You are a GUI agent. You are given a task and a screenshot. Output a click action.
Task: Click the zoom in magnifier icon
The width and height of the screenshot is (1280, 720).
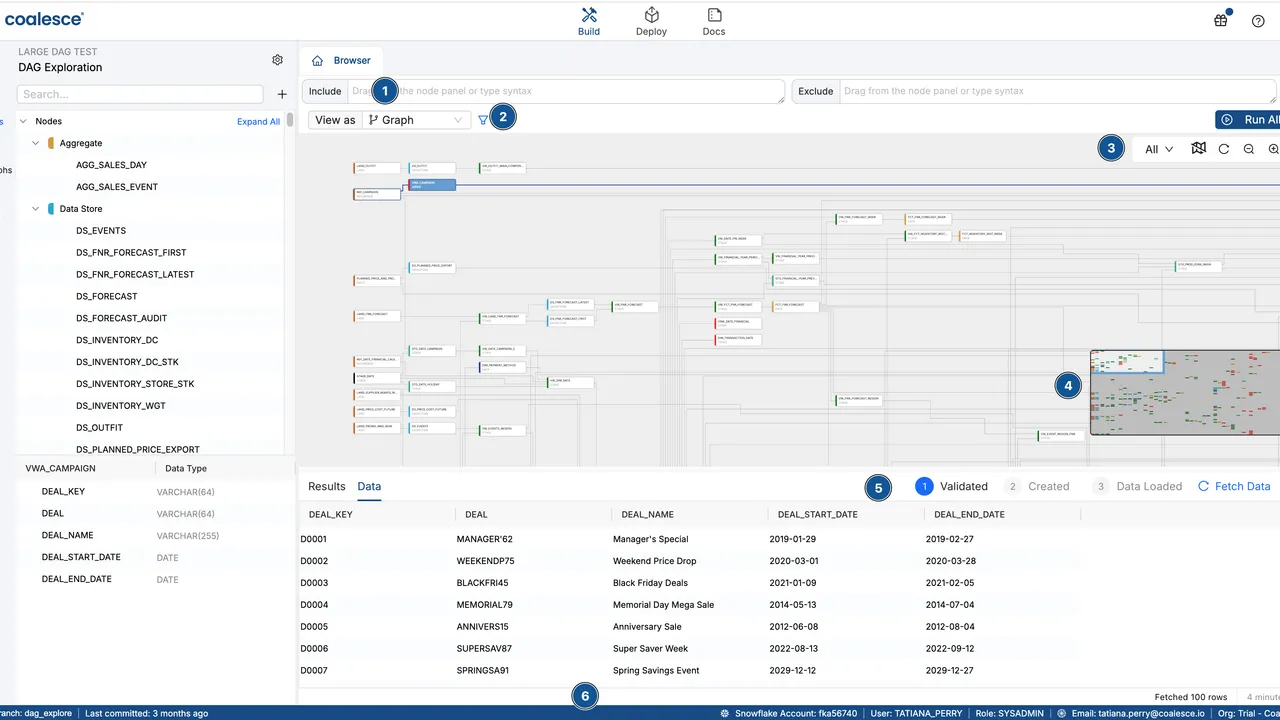pyautogui.click(x=1274, y=149)
